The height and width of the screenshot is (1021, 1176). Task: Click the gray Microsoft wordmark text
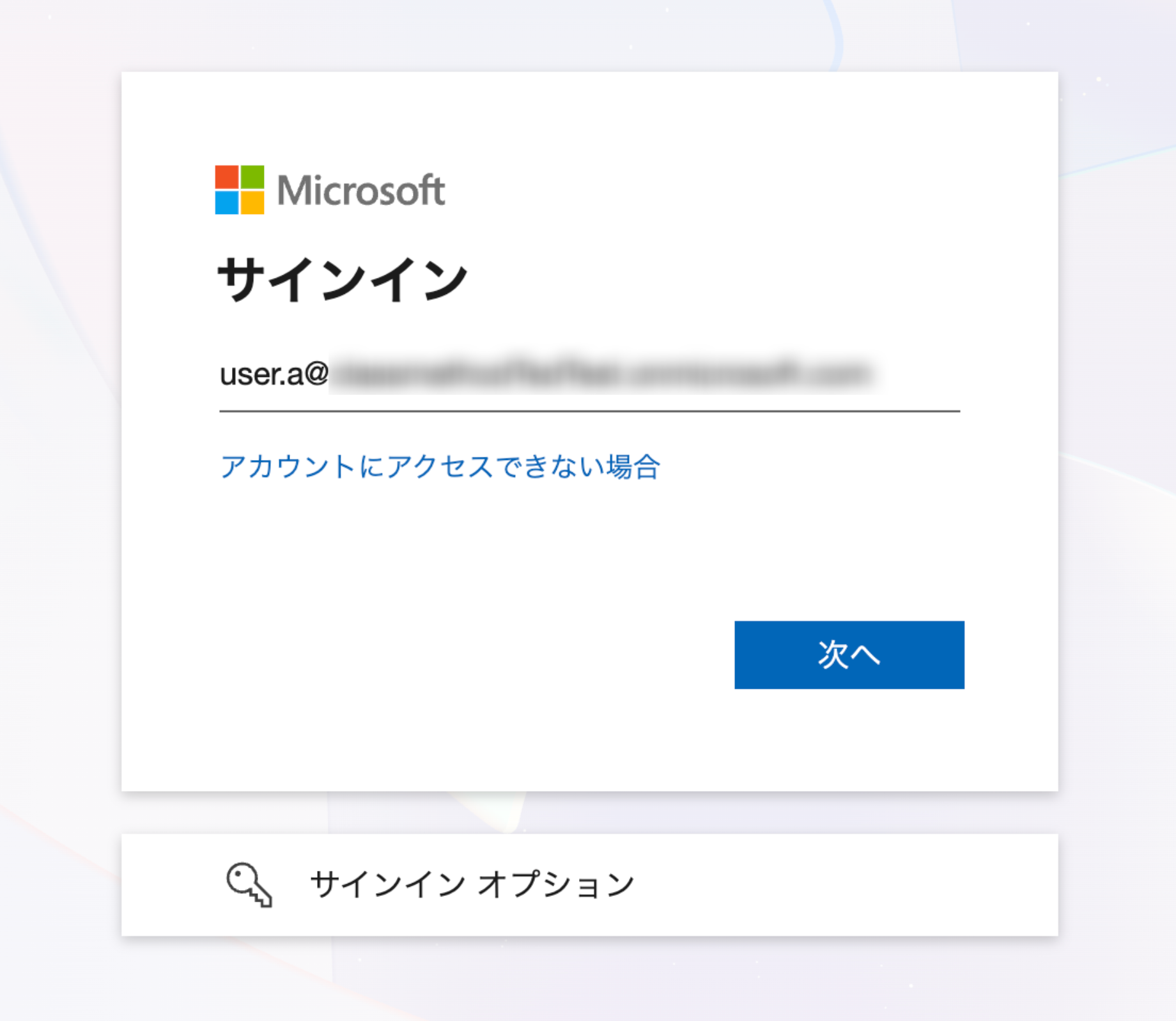(x=361, y=190)
